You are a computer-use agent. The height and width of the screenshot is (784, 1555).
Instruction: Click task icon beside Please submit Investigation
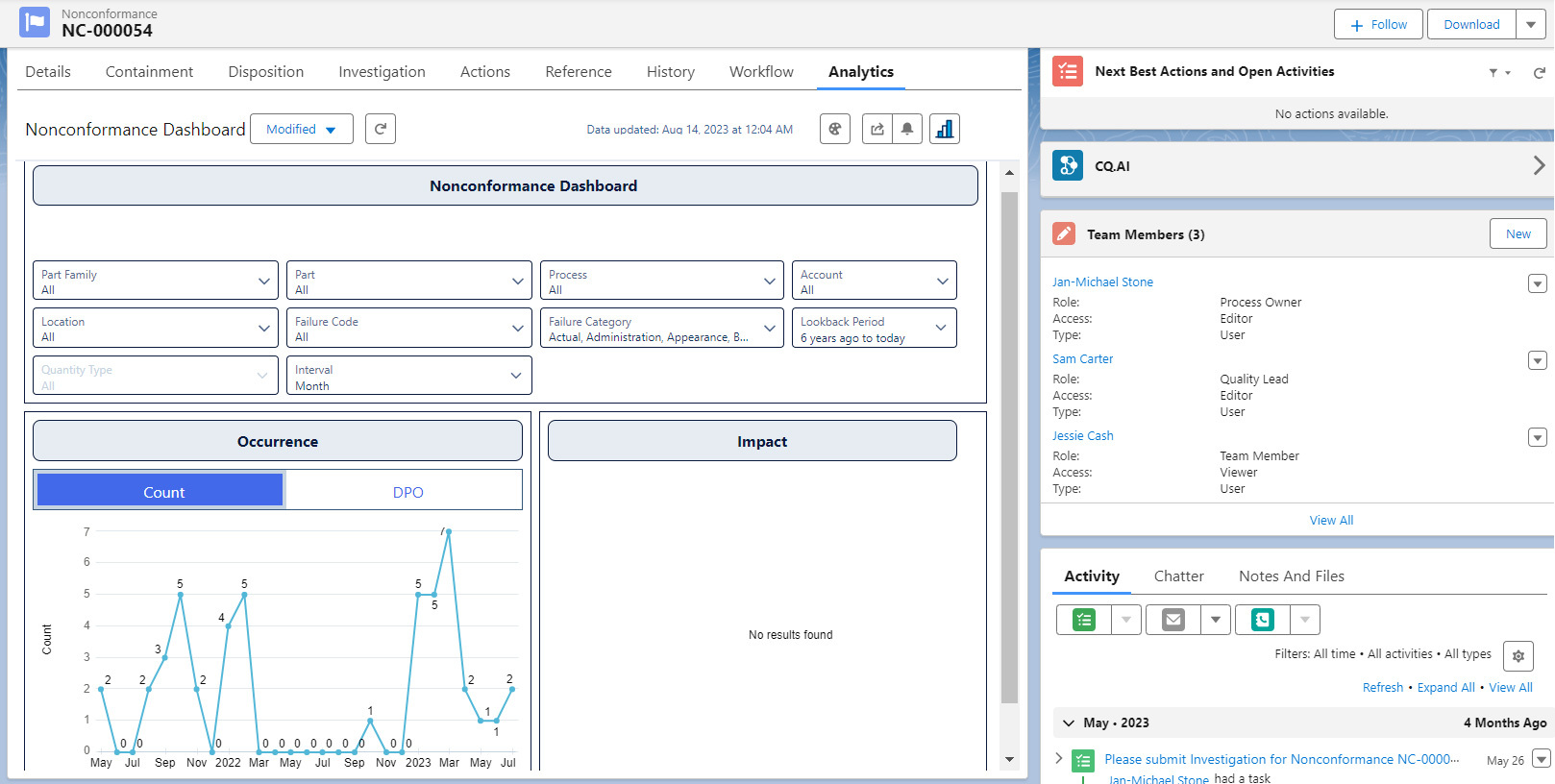click(x=1083, y=761)
